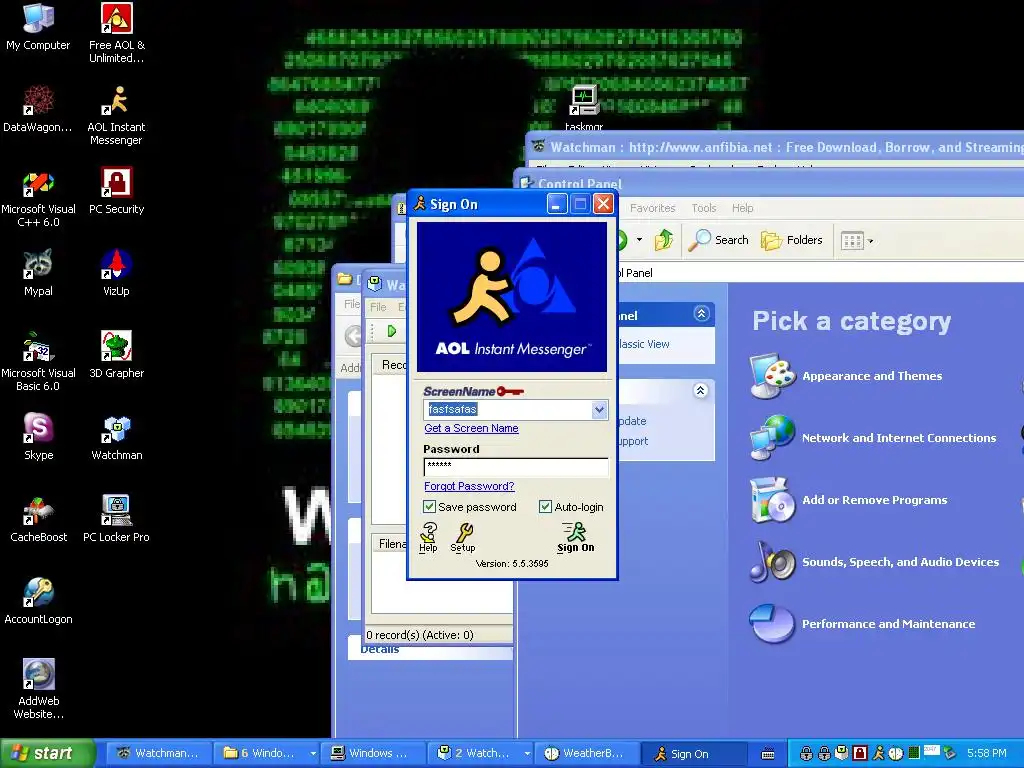1024x768 pixels.
Task: Click the keyboard icon in the taskbar
Action: coord(768,754)
